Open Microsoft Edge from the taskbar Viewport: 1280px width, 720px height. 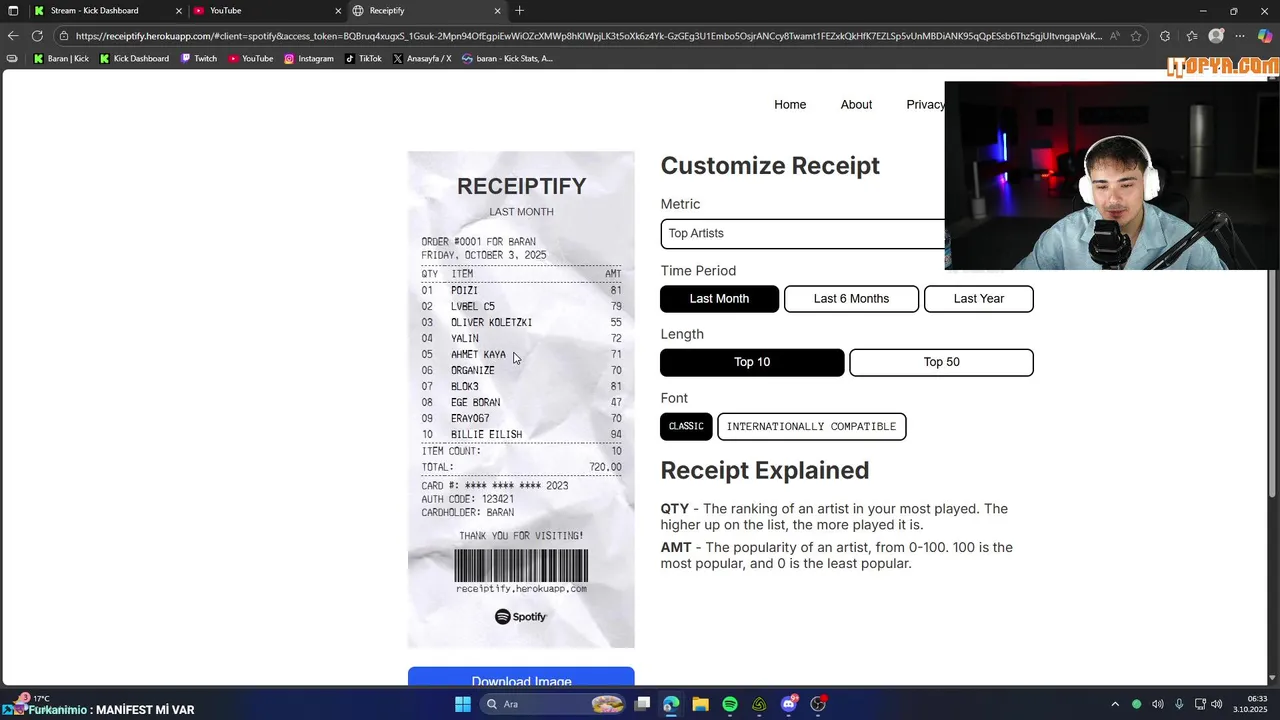pos(671,704)
